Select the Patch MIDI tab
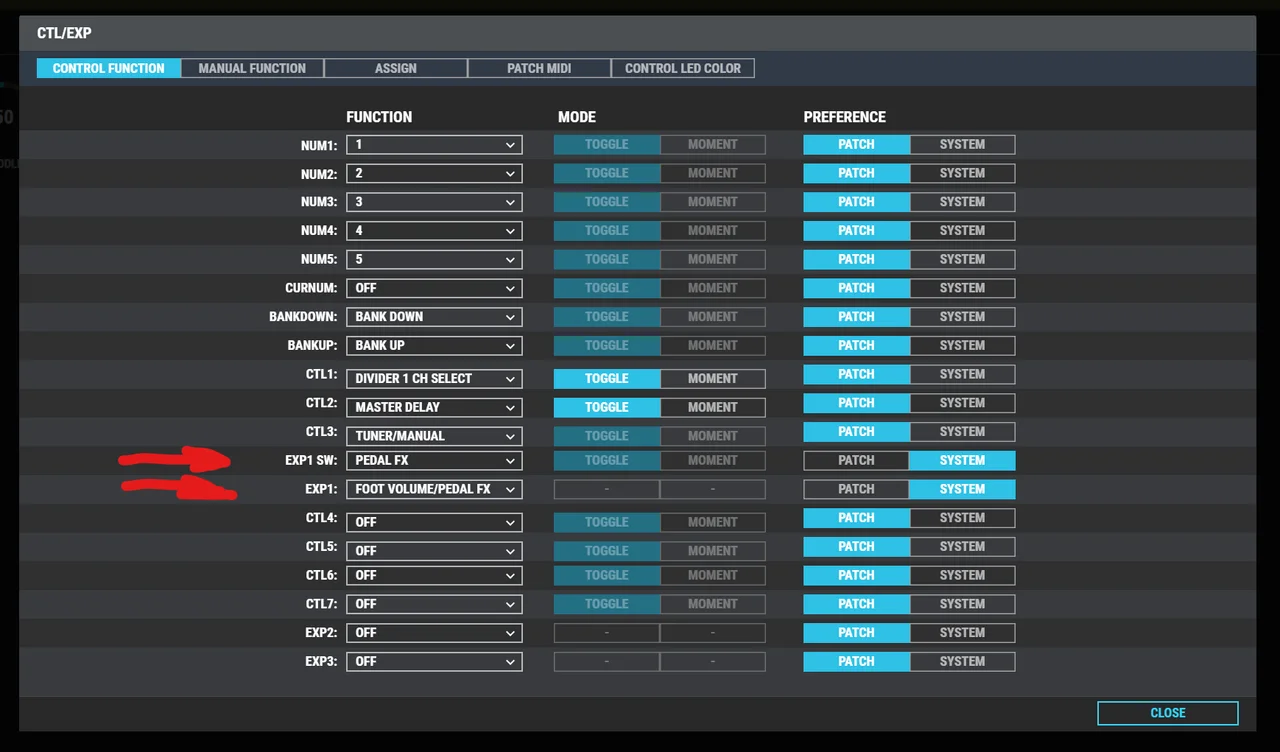1280x752 pixels. coord(539,68)
